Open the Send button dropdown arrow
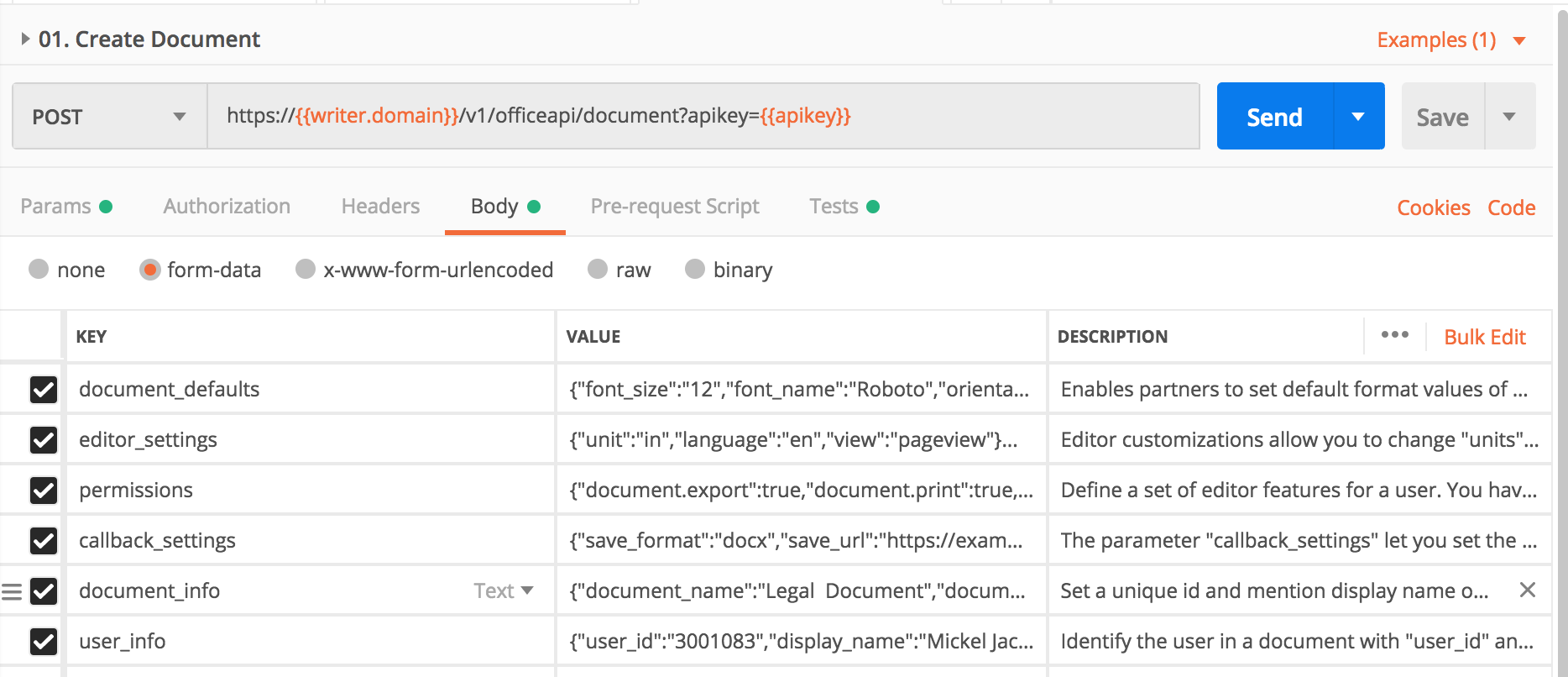This screenshot has height=677, width=1568. (x=1358, y=117)
